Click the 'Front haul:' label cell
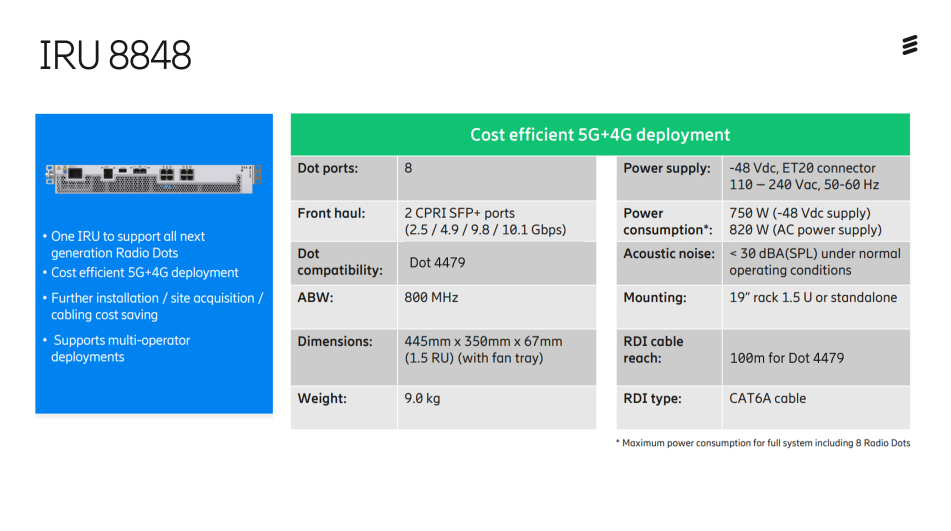951x531 pixels. tap(344, 221)
